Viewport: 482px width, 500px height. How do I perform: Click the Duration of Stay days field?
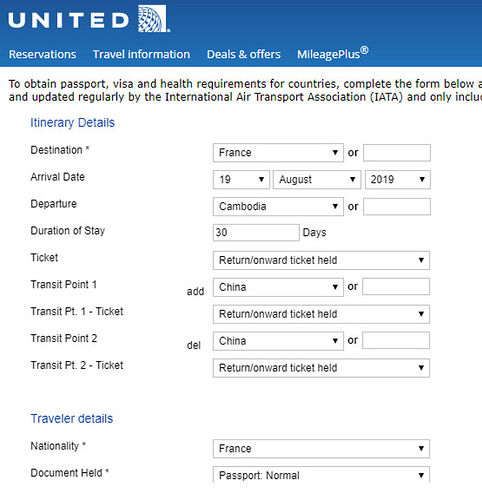click(256, 232)
